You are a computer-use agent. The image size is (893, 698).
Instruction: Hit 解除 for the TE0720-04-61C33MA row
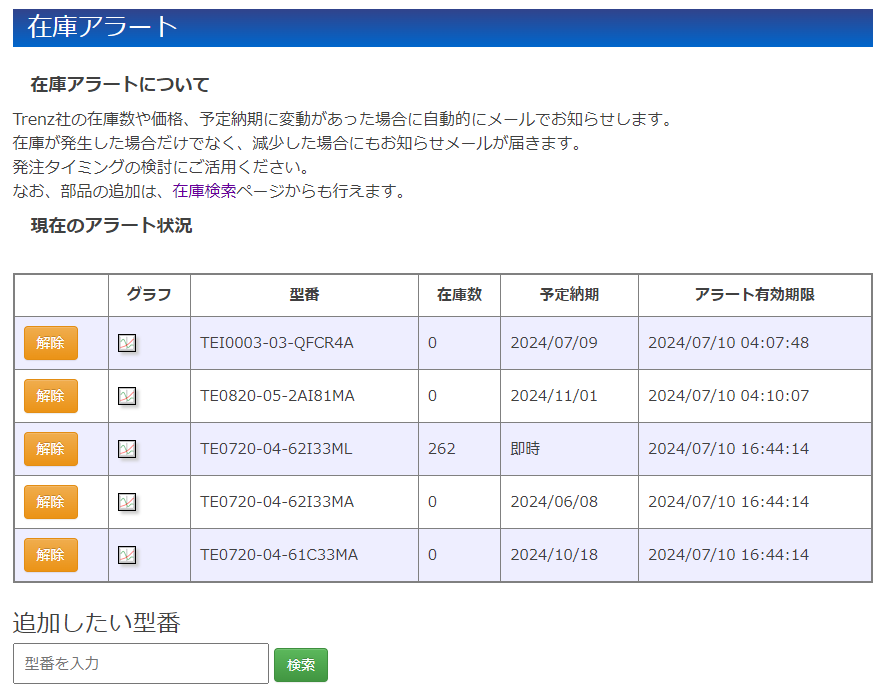coord(50,555)
